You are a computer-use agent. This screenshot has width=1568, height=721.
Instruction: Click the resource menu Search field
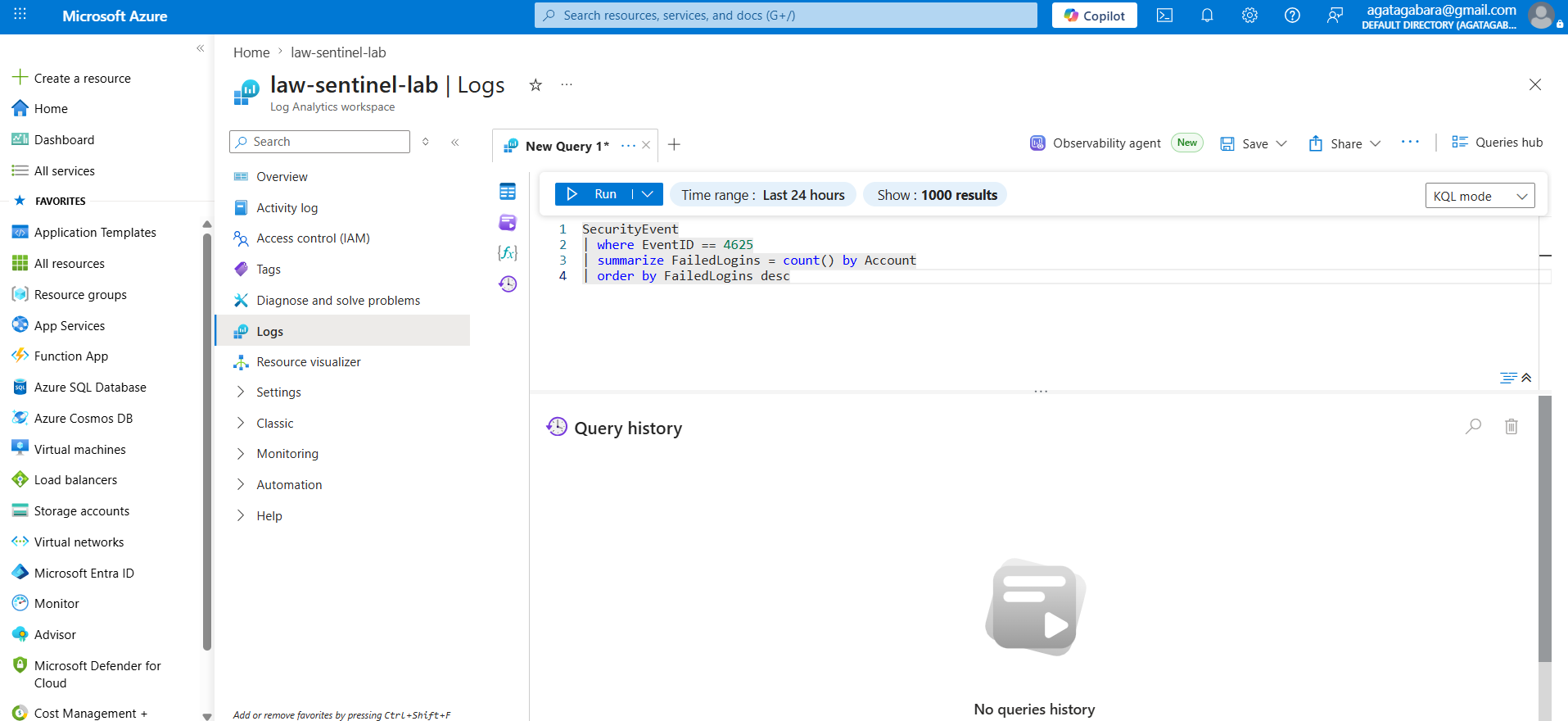320,142
